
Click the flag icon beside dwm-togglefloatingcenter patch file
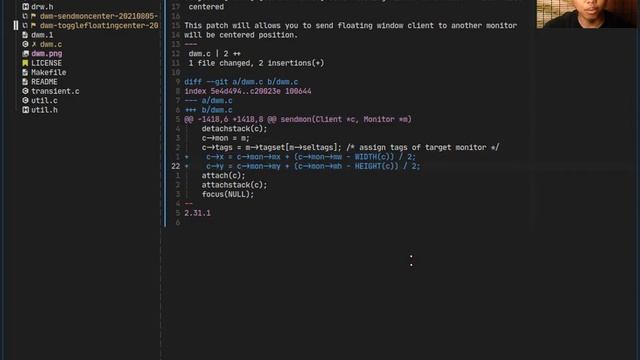[34, 25]
